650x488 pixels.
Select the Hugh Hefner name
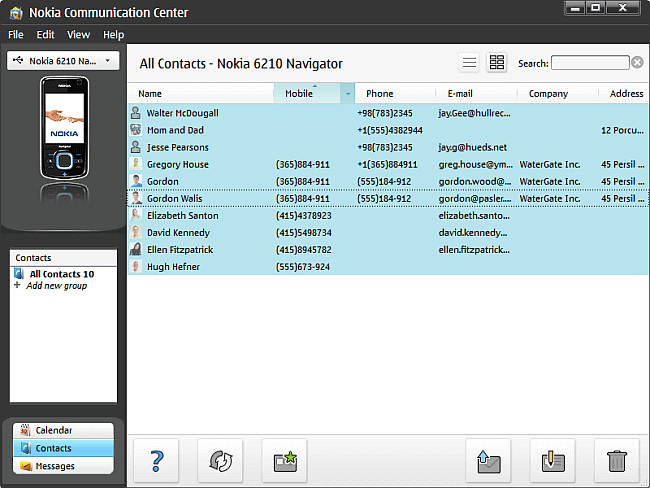(x=173, y=267)
